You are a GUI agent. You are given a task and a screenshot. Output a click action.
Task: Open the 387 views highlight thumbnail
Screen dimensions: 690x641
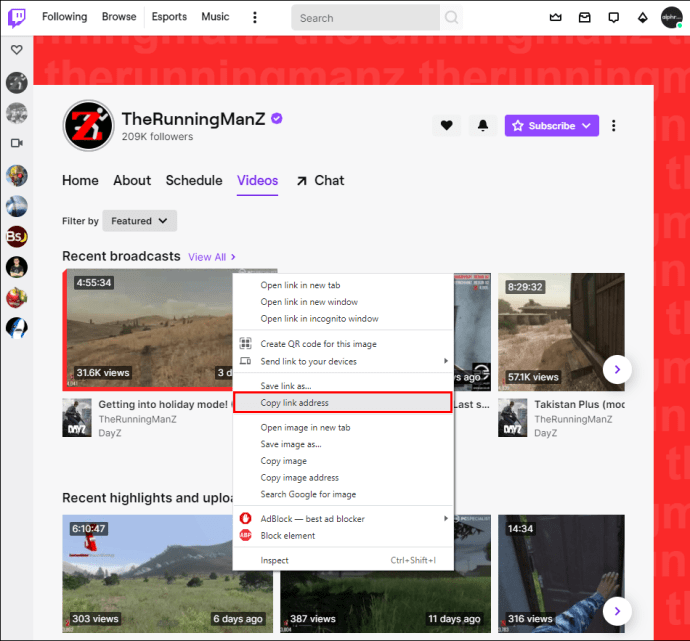[385, 602]
